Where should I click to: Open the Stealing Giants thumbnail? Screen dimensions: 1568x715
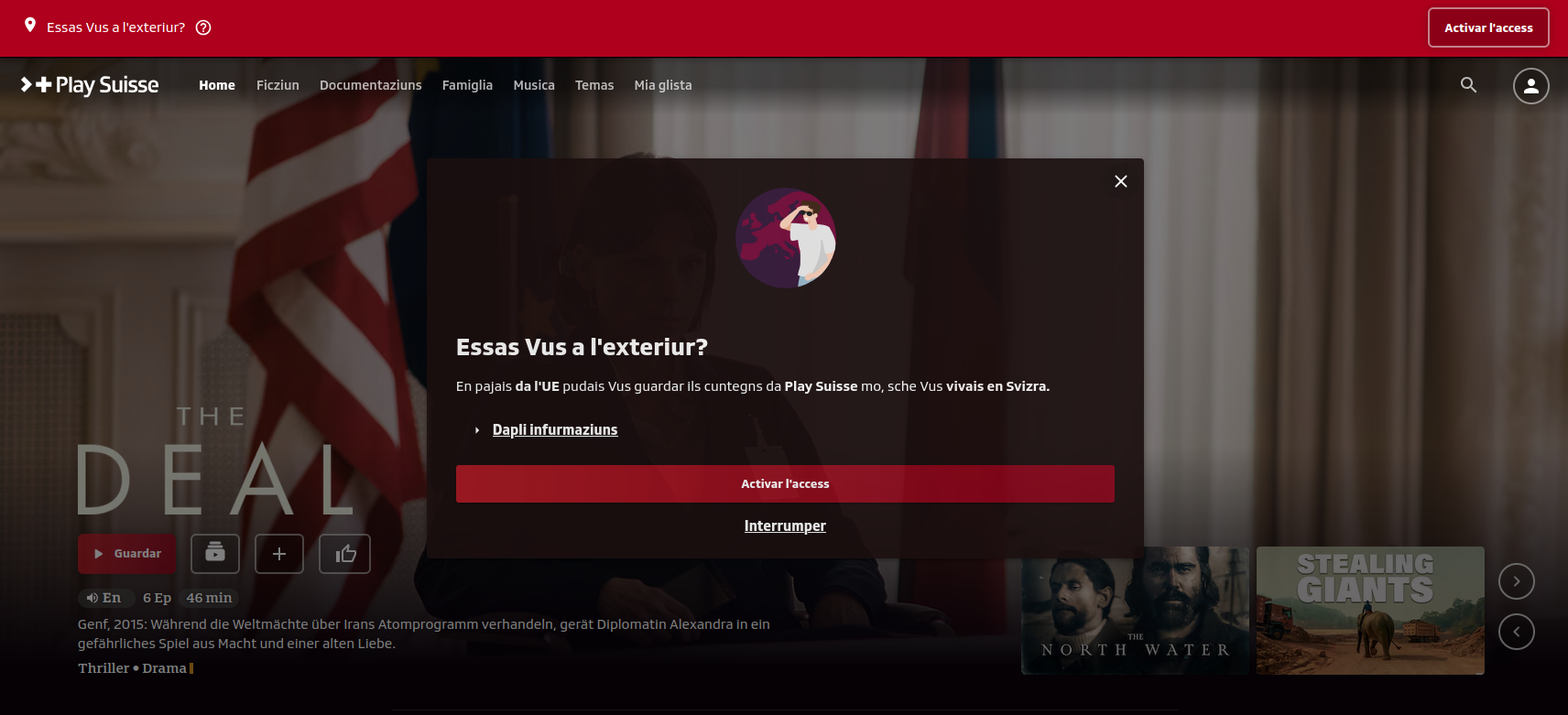pos(1370,611)
